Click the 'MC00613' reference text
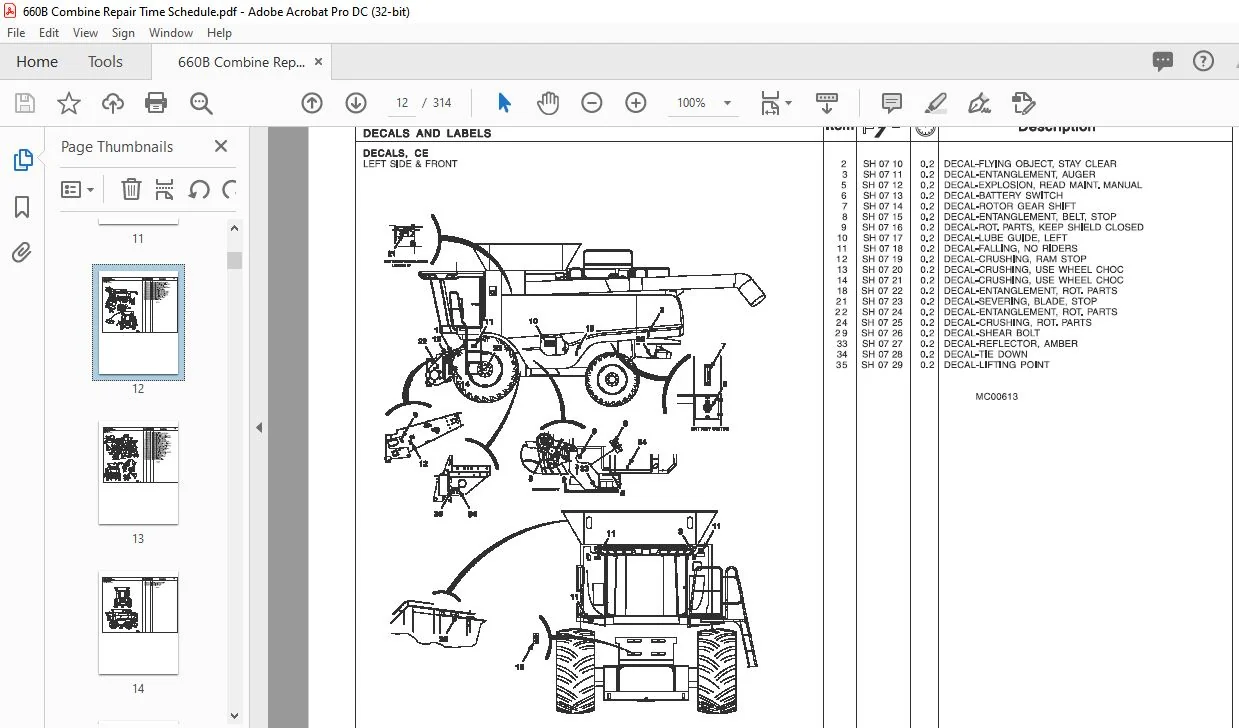The width and height of the screenshot is (1239, 728). [x=996, y=397]
